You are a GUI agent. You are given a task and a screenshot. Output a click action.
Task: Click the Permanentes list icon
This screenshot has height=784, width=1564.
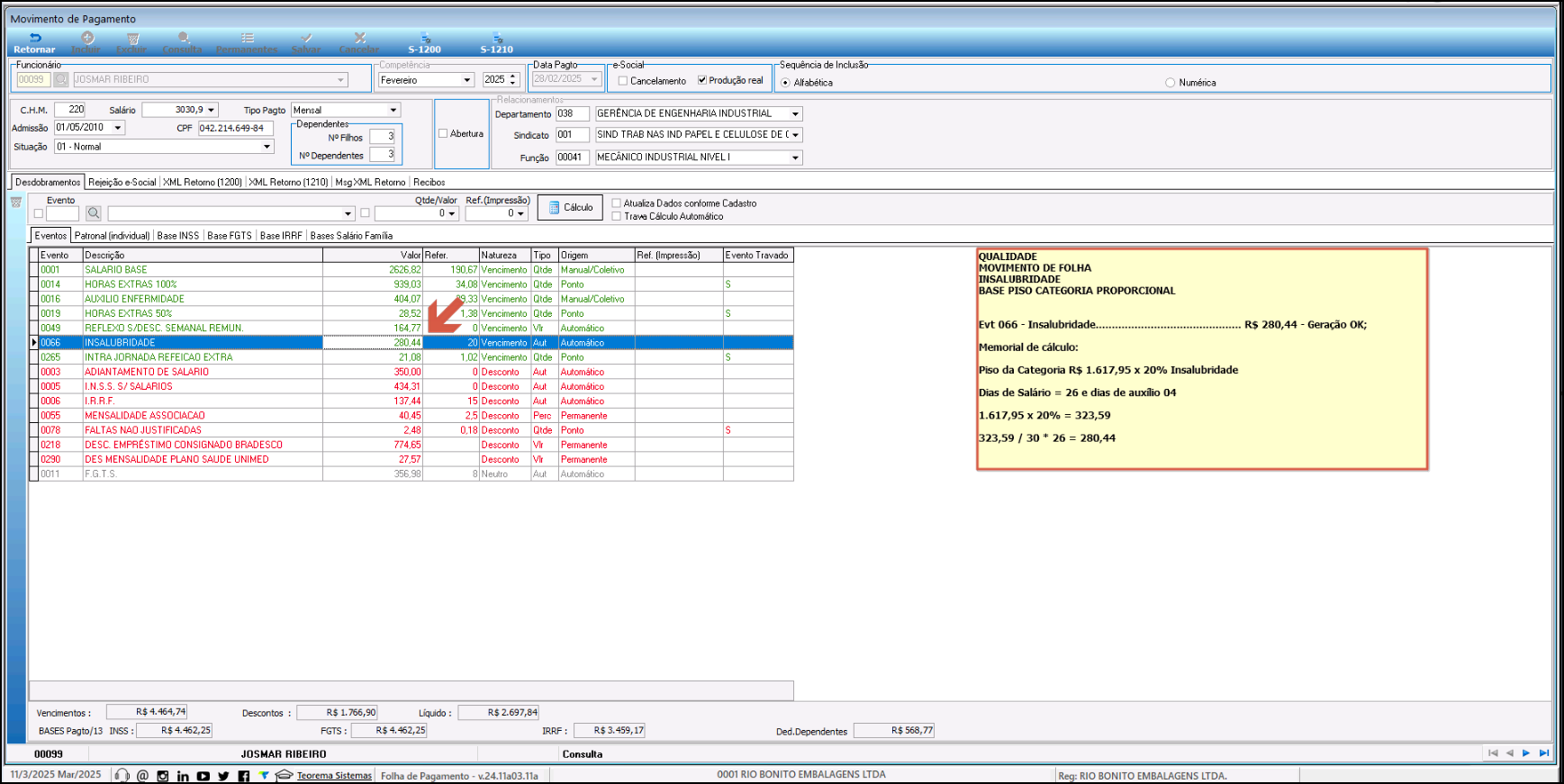coord(248,38)
